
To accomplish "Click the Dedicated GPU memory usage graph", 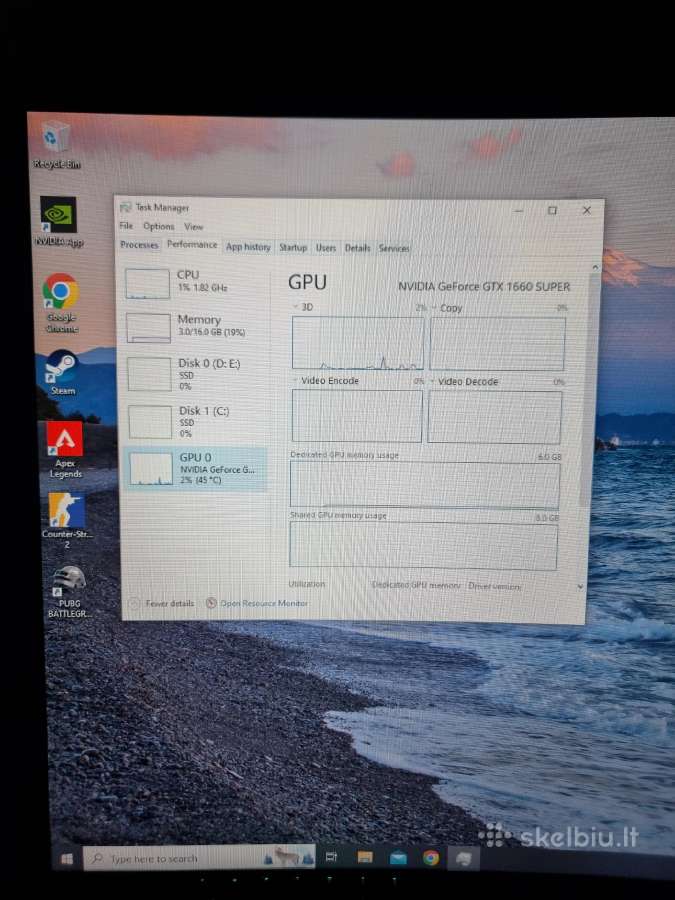I will point(425,486).
